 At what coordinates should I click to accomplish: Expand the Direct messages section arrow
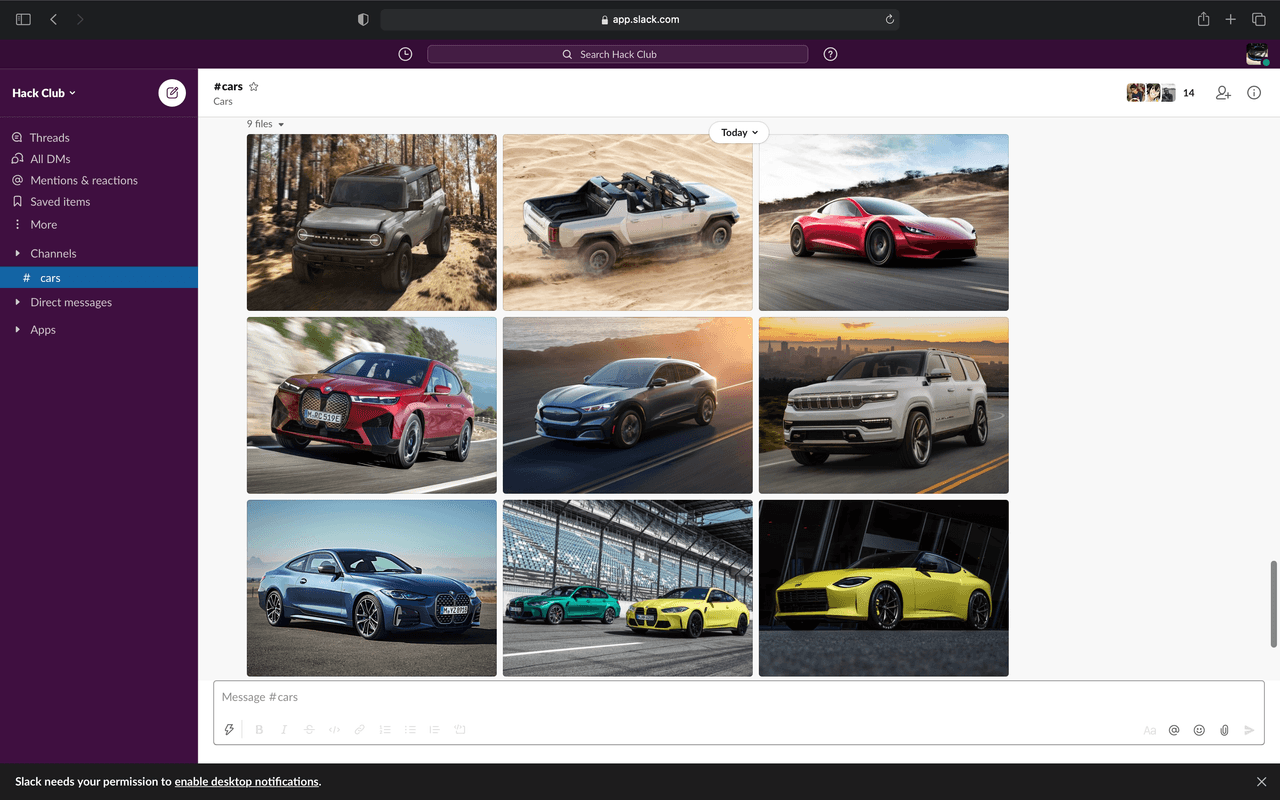[17, 302]
